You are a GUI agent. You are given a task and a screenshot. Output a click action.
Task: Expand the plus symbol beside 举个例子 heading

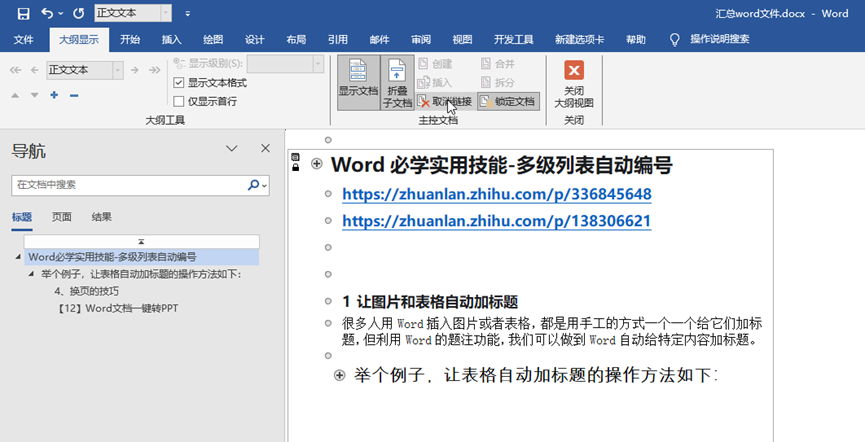pos(339,375)
